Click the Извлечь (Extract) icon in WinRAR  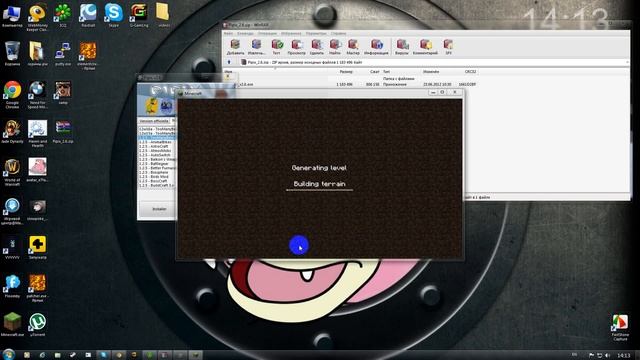(256, 47)
